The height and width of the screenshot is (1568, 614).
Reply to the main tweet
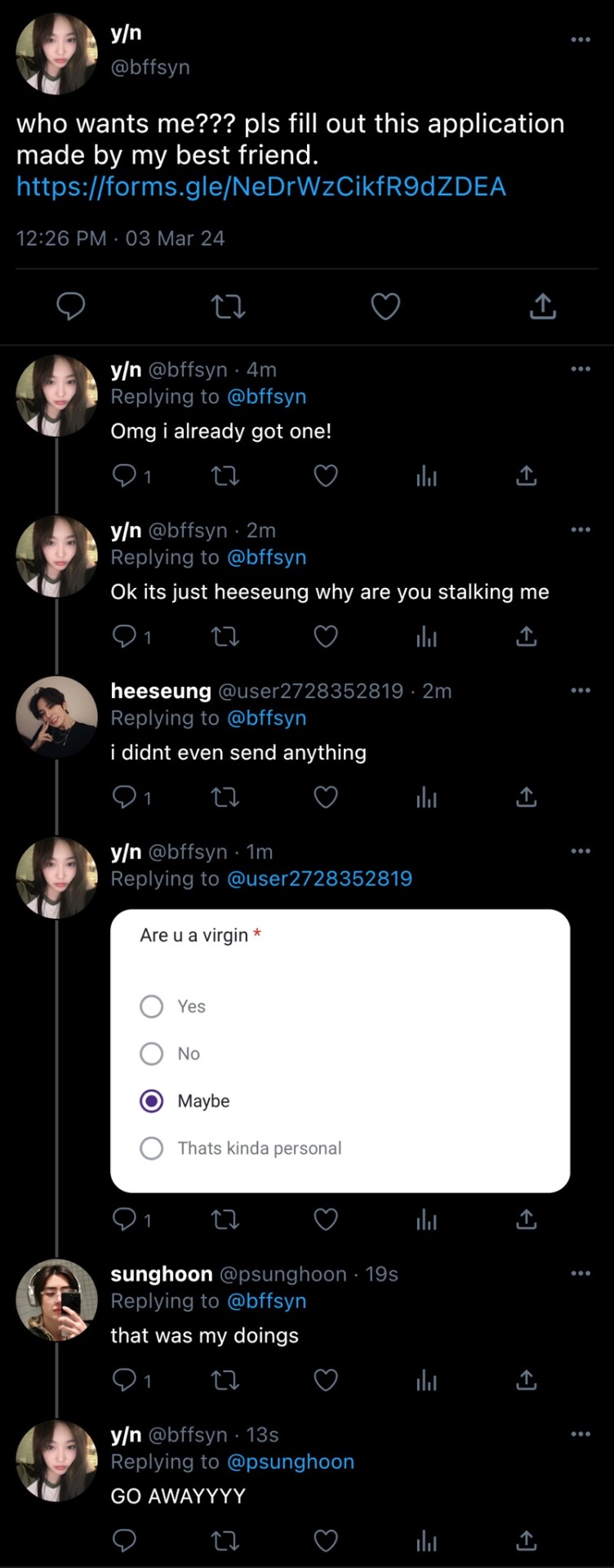[x=71, y=307]
